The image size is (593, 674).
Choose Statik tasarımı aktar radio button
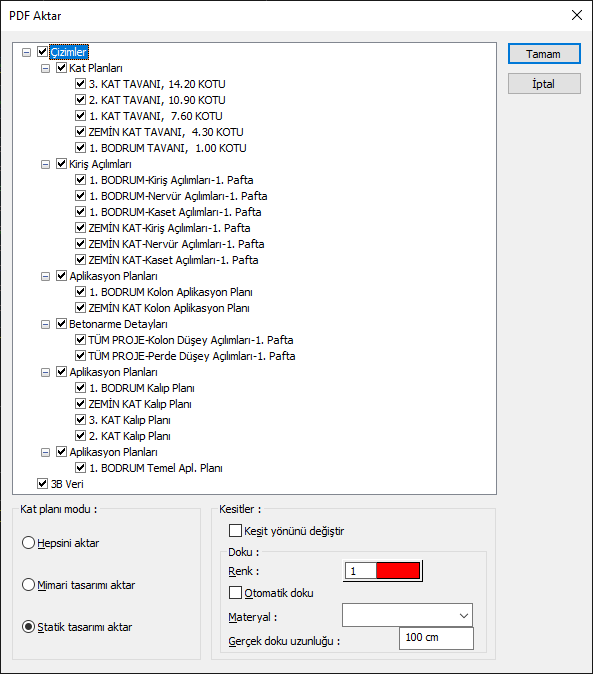pyautogui.click(x=28, y=627)
